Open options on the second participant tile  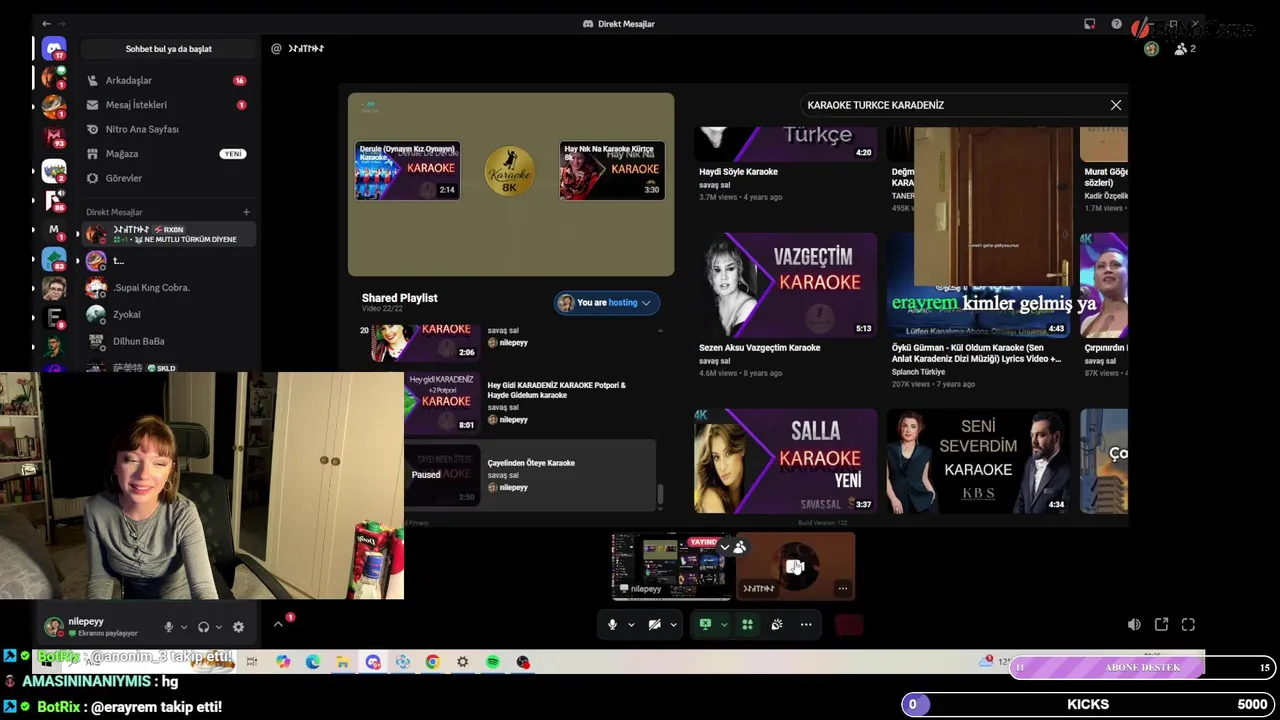coord(843,588)
